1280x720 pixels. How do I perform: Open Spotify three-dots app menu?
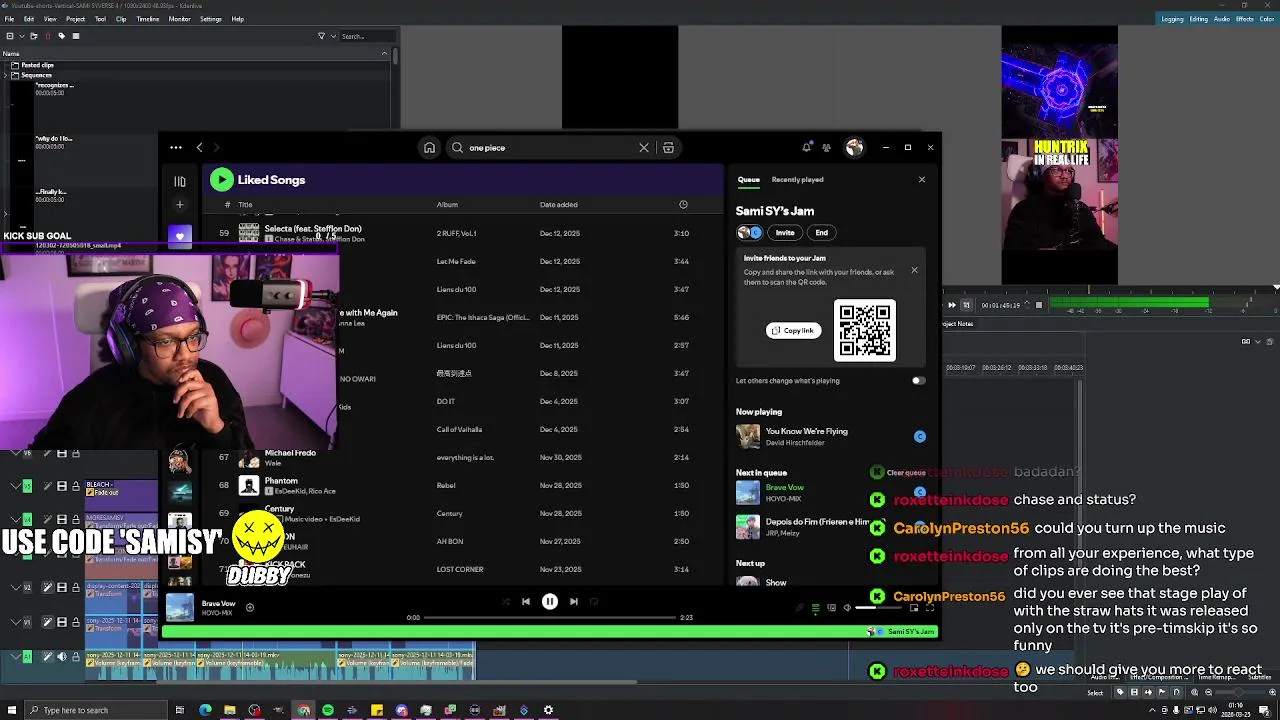click(x=176, y=148)
